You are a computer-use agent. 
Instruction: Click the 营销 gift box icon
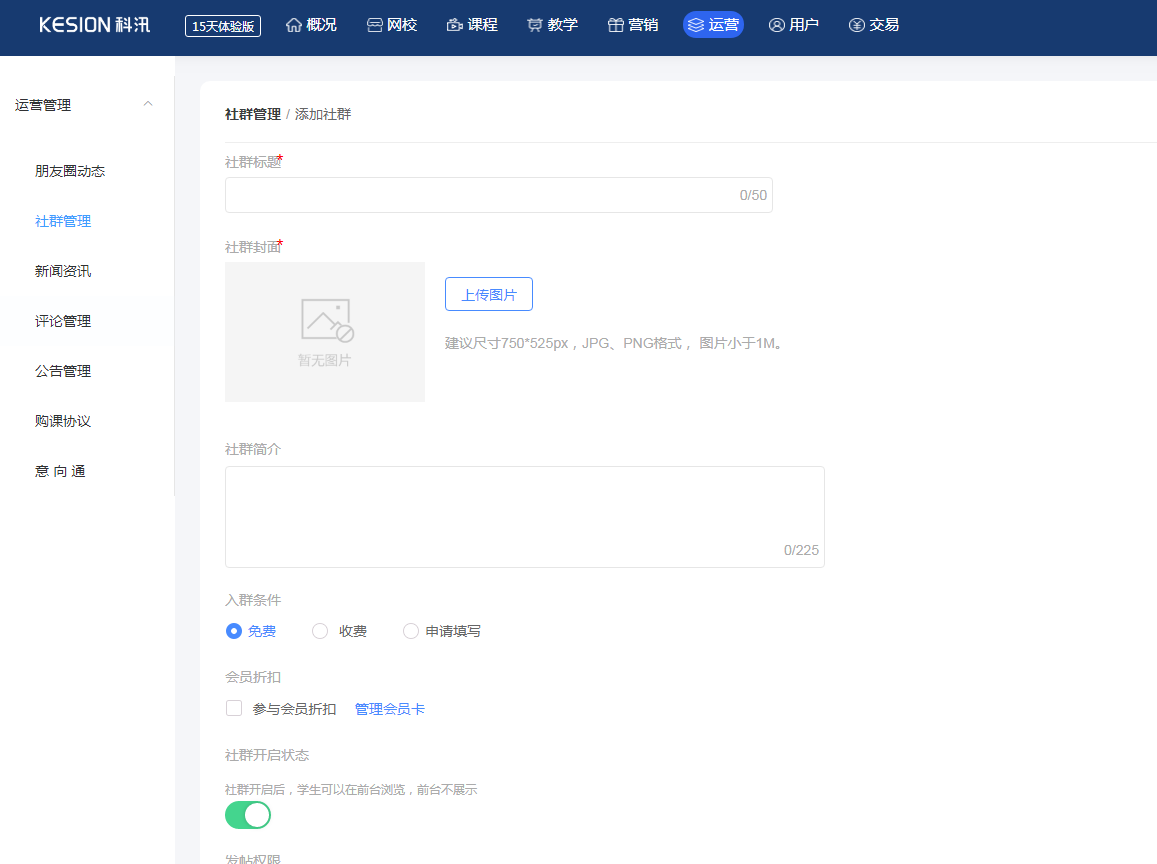click(x=616, y=25)
